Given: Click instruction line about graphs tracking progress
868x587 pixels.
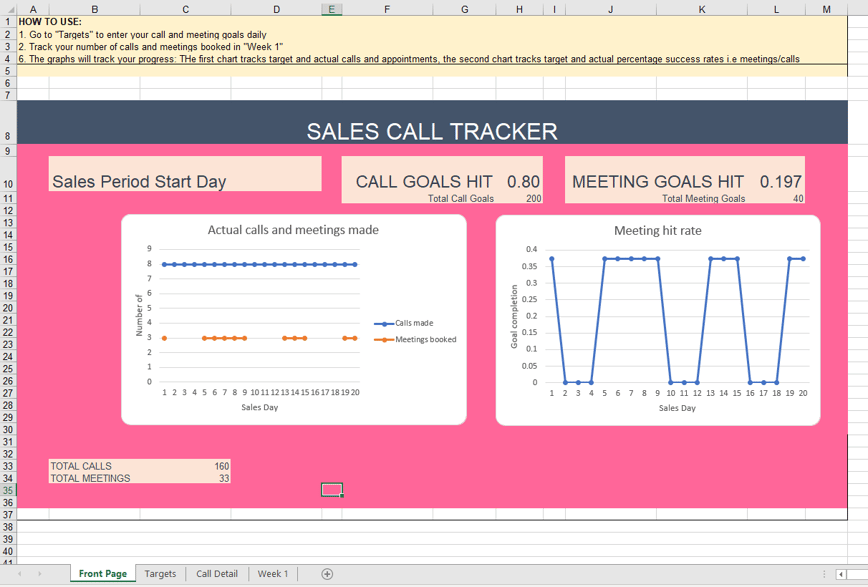Looking at the screenshot, I should [x=409, y=59].
